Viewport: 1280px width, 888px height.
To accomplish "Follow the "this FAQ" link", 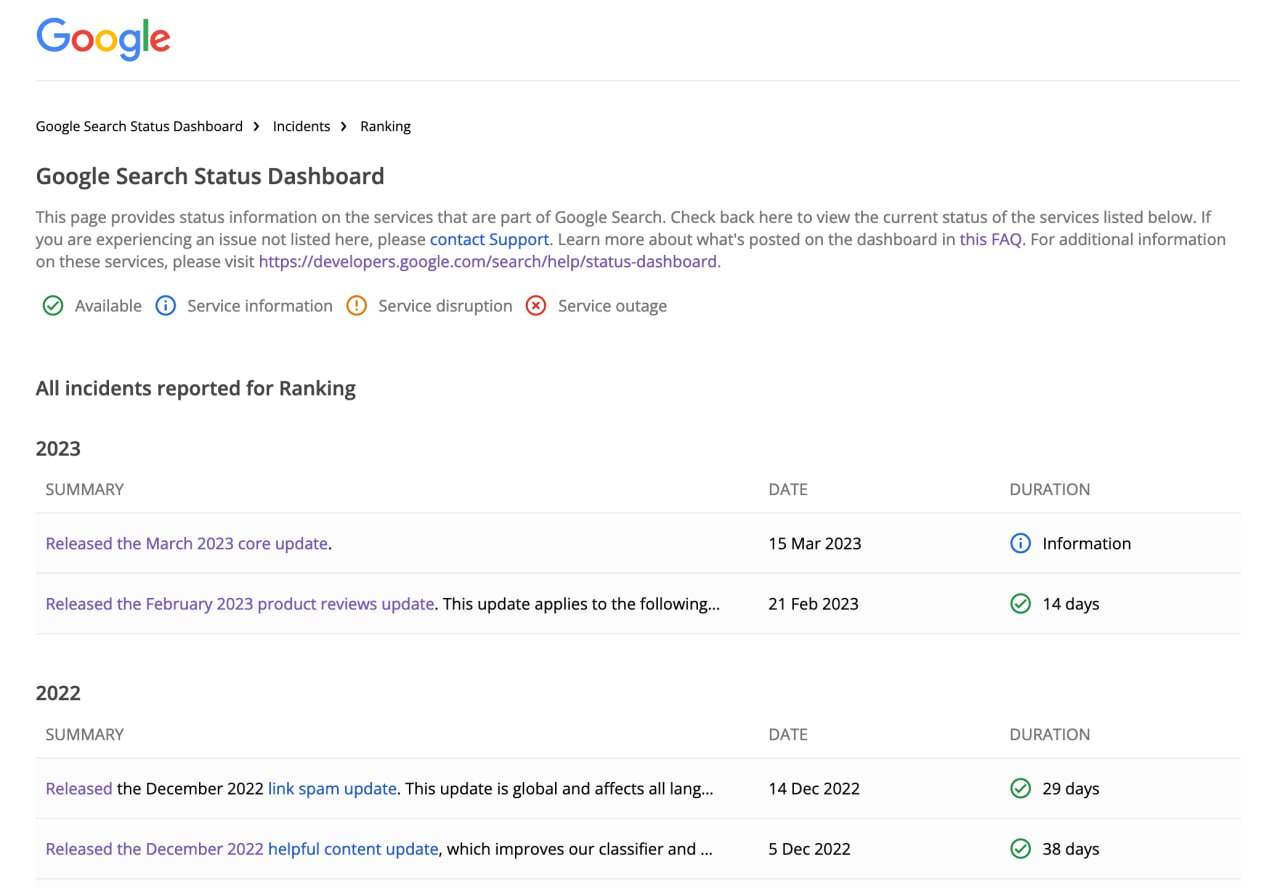I will (x=990, y=240).
